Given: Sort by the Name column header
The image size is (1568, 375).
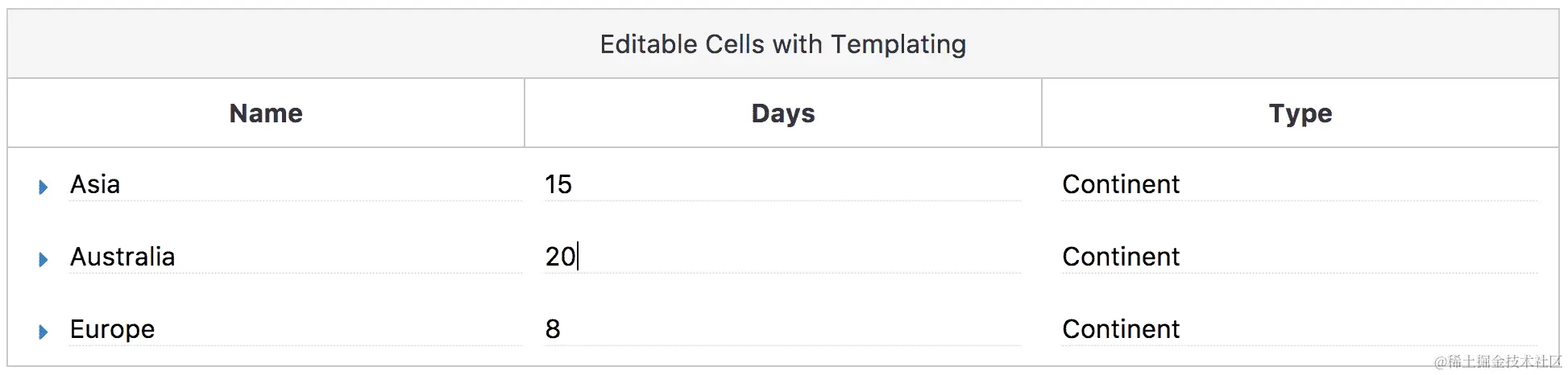Looking at the screenshot, I should pyautogui.click(x=266, y=113).
